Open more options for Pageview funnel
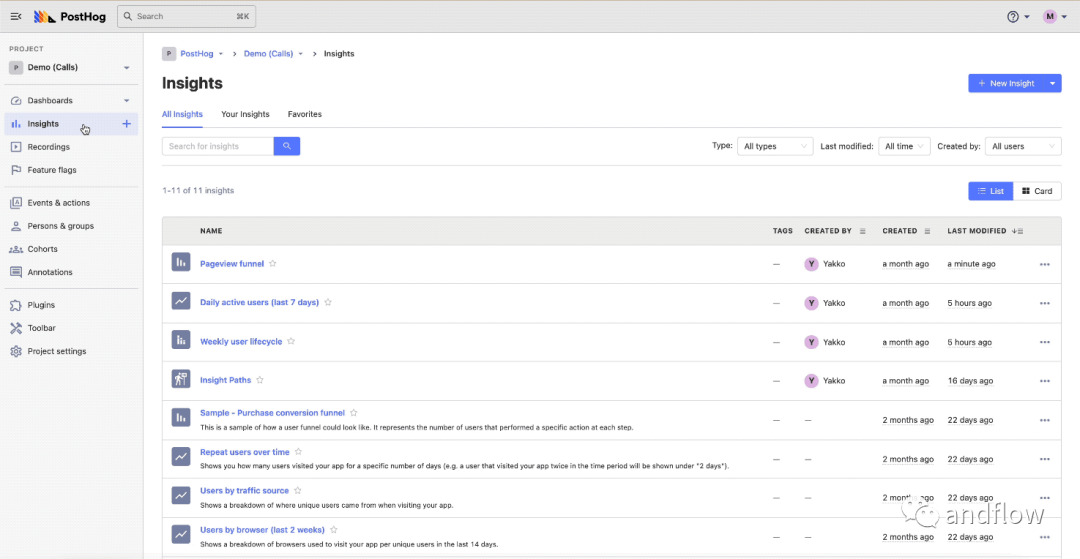Viewport: 1080px width, 559px height. click(x=1044, y=264)
